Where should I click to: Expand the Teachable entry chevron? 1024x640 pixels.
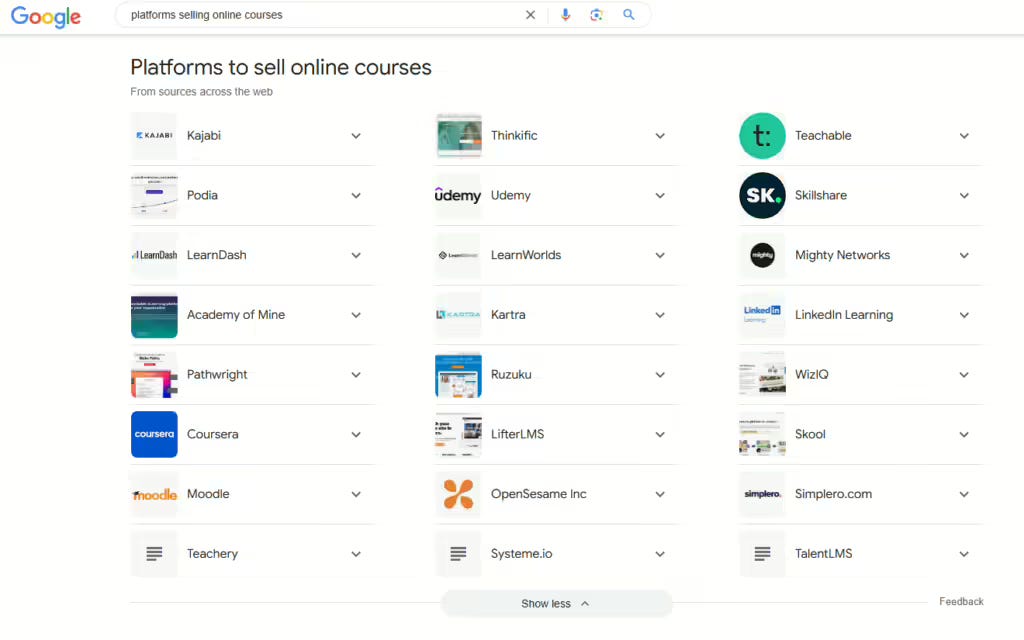pos(964,136)
